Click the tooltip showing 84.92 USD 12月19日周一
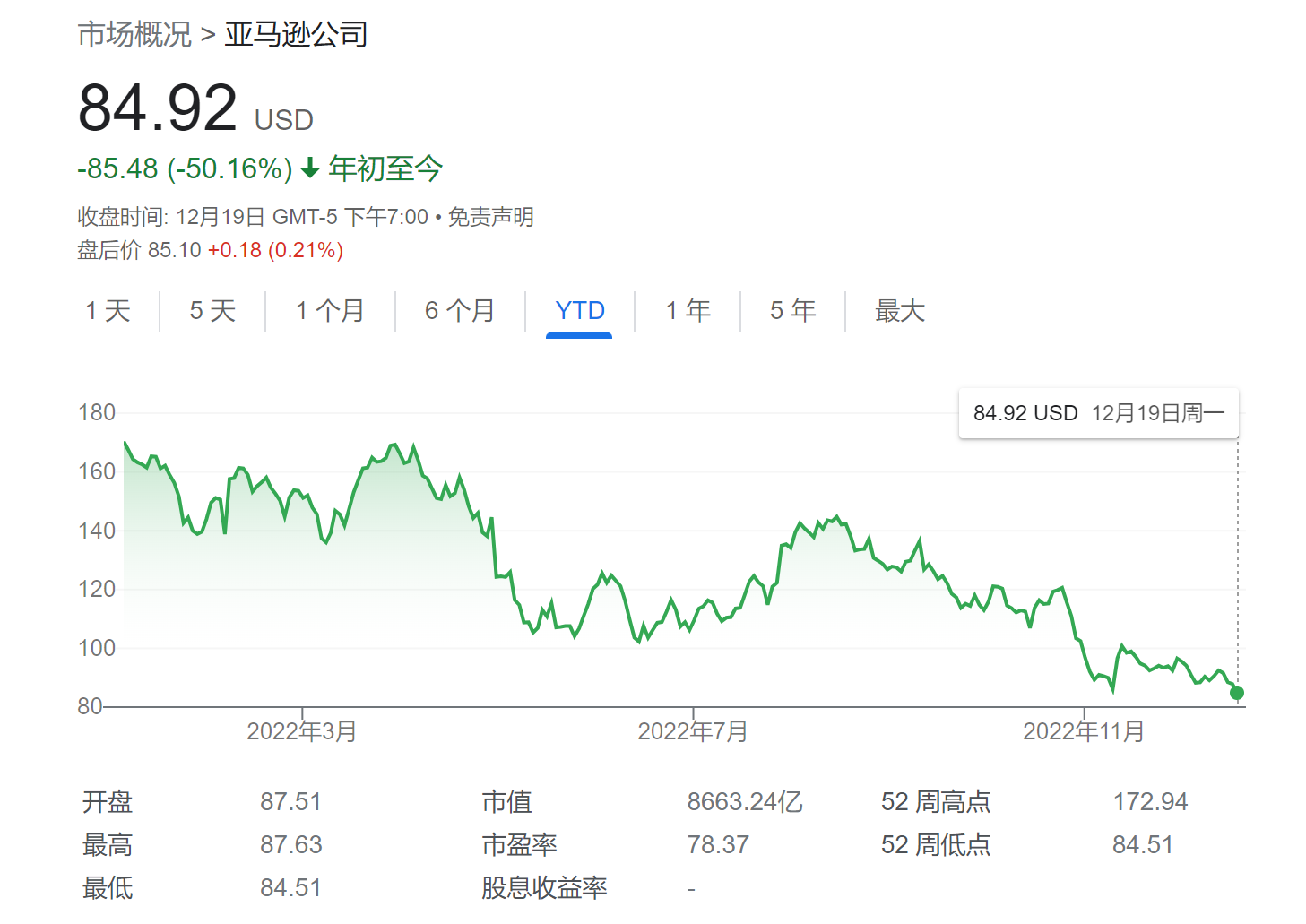Screen dimensions: 1306x924 tap(1098, 413)
